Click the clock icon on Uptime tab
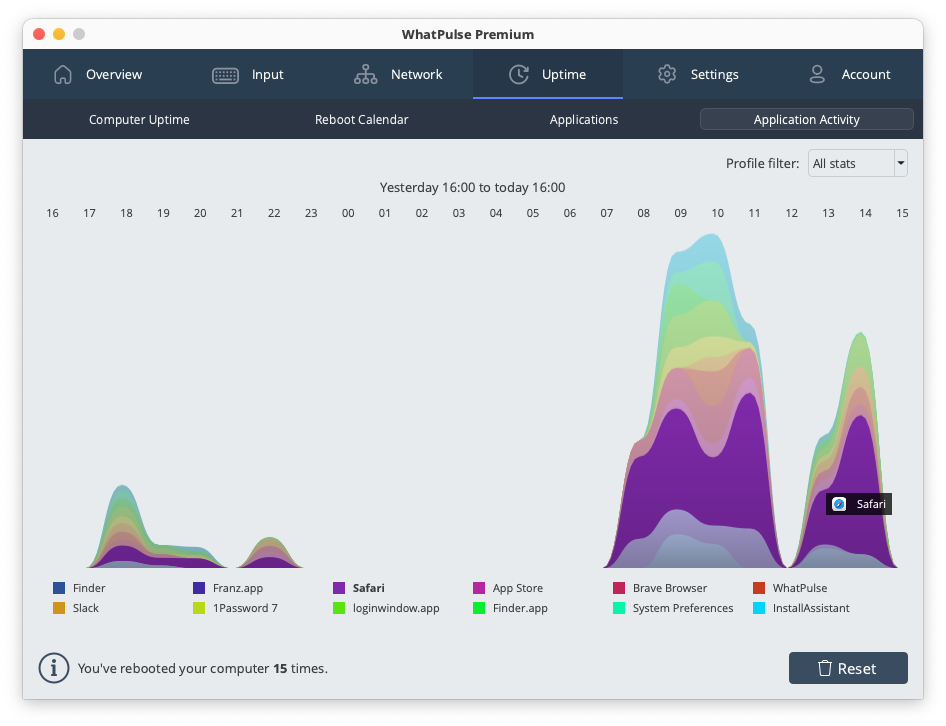Image resolution: width=946 pixels, height=726 pixels. pyautogui.click(x=519, y=74)
